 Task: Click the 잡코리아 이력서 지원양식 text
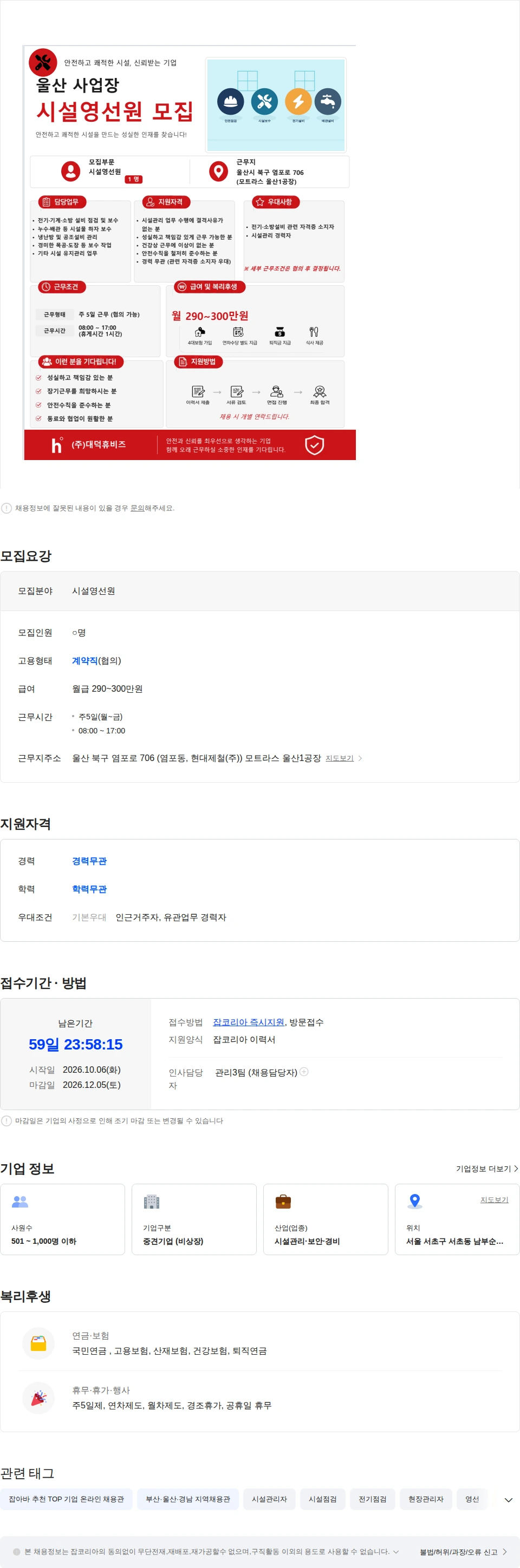(x=244, y=1039)
